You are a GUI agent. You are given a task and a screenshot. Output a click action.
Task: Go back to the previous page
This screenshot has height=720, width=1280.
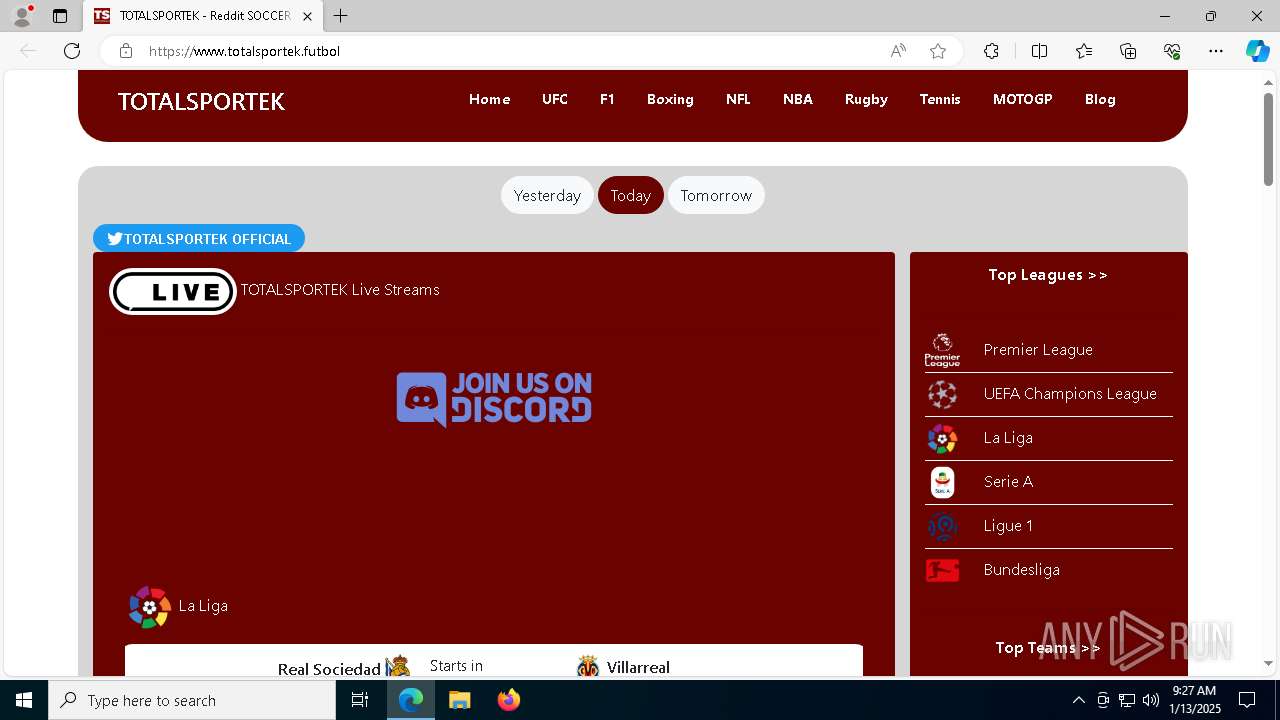[28, 51]
